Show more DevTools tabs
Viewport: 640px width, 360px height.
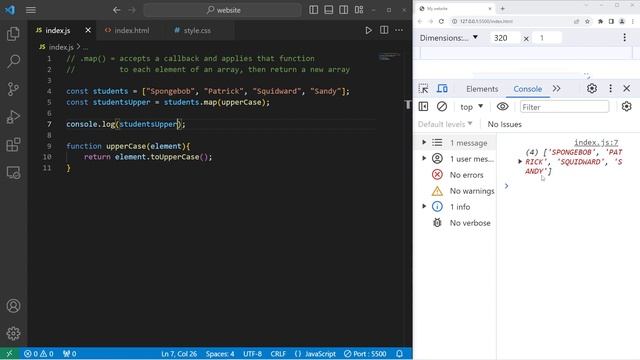click(x=556, y=89)
